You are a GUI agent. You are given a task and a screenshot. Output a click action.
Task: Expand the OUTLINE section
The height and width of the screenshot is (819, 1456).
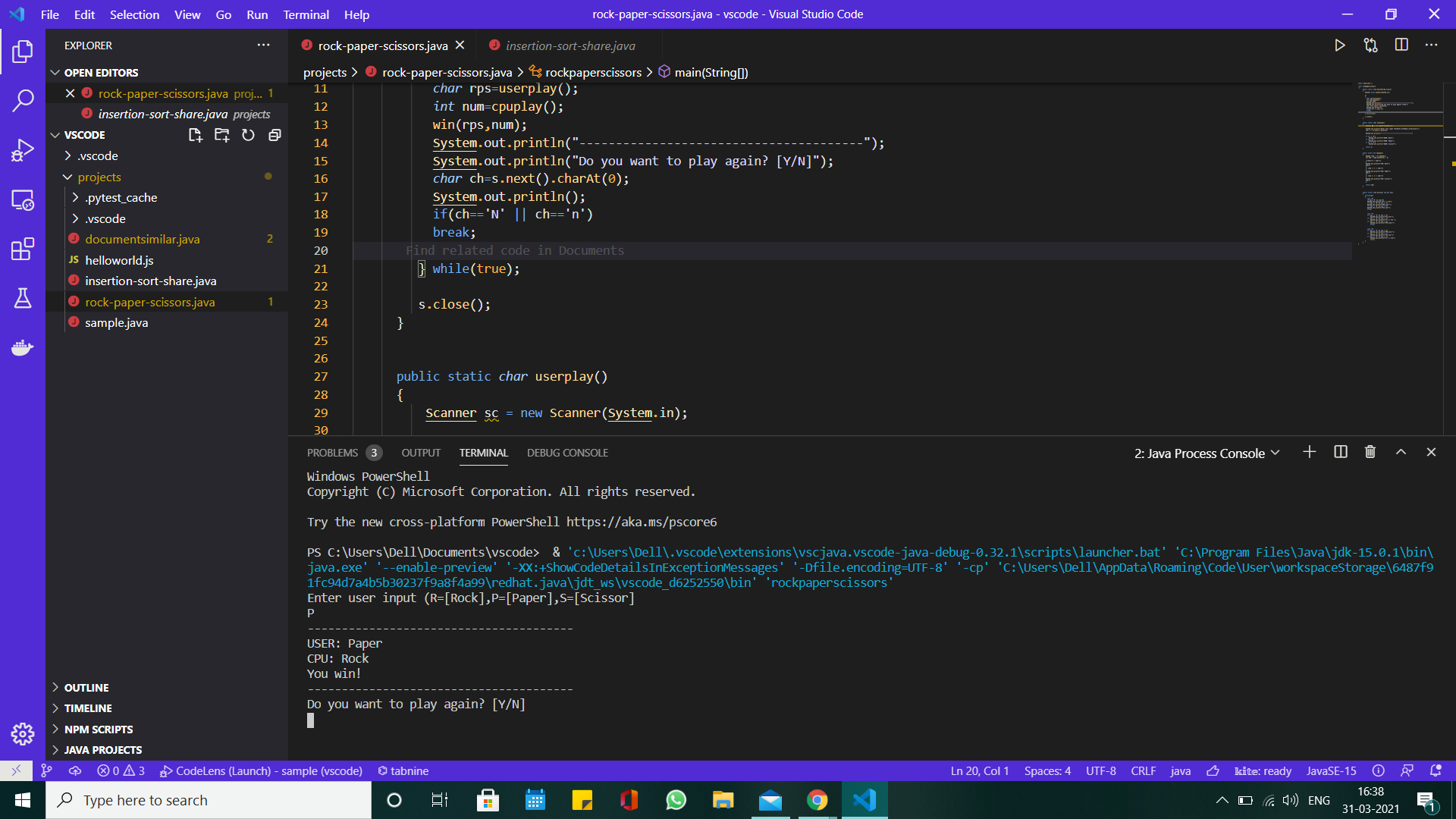[x=86, y=687]
